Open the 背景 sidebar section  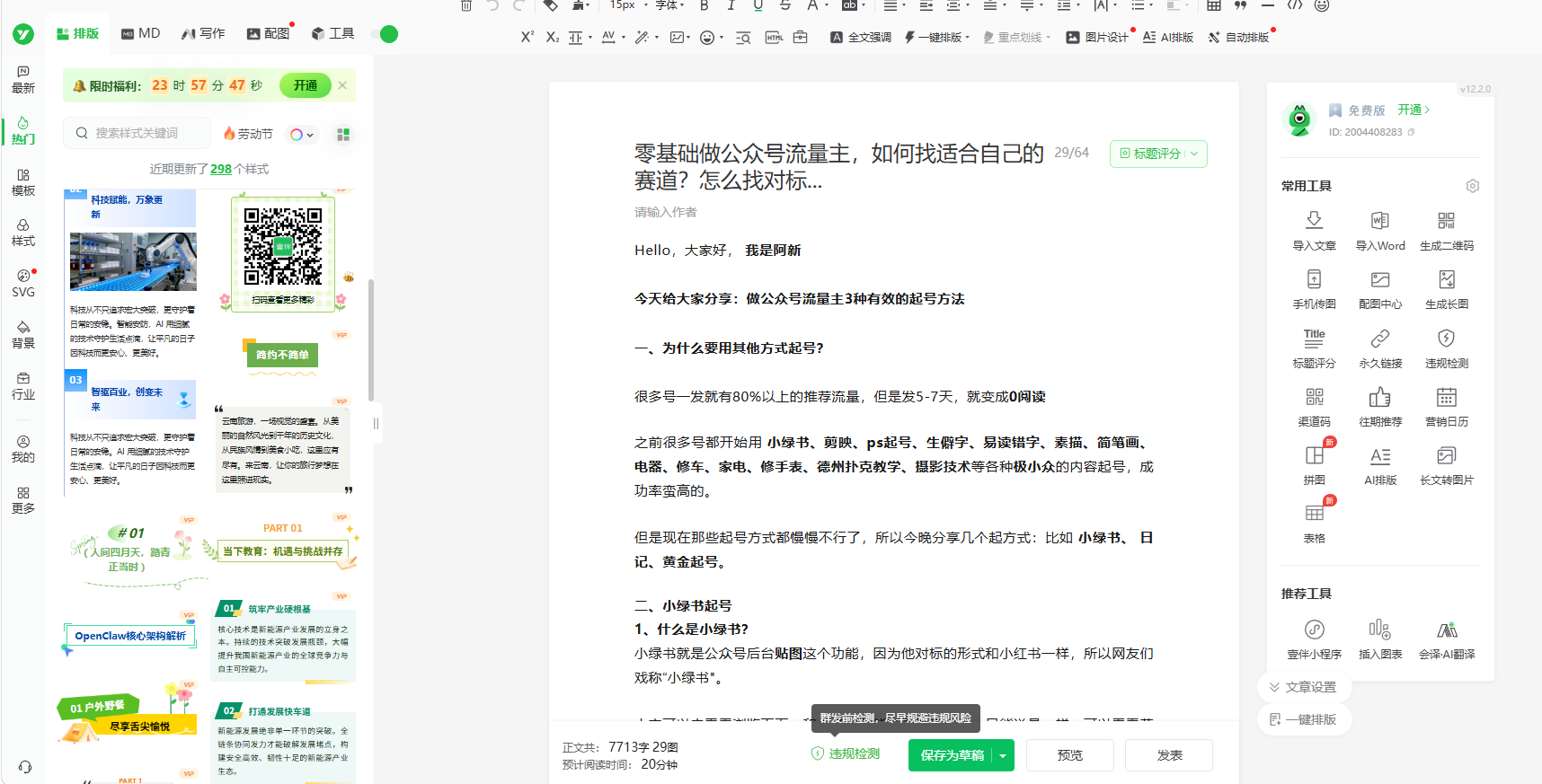23,335
